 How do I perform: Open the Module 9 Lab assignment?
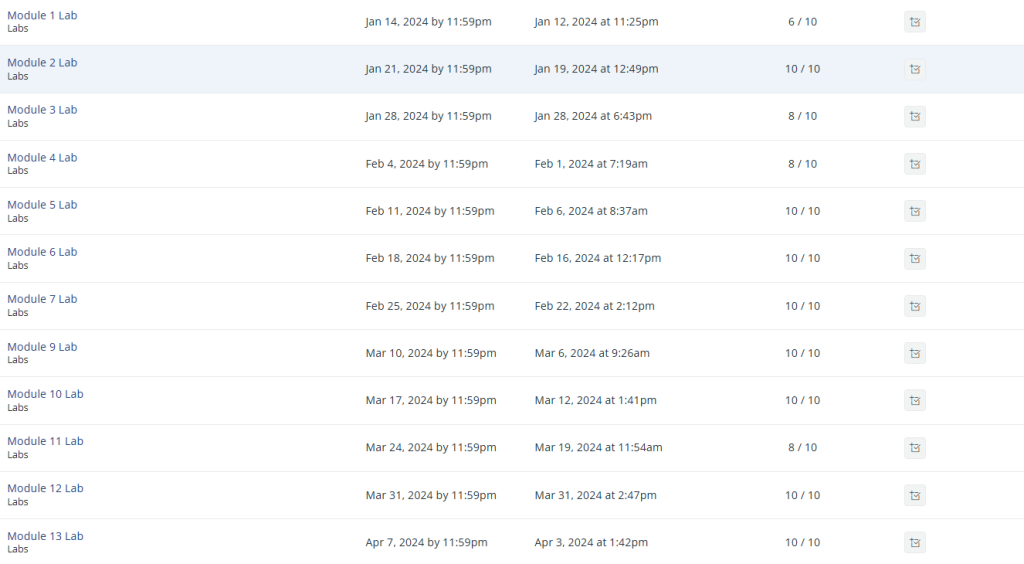[x=42, y=347]
